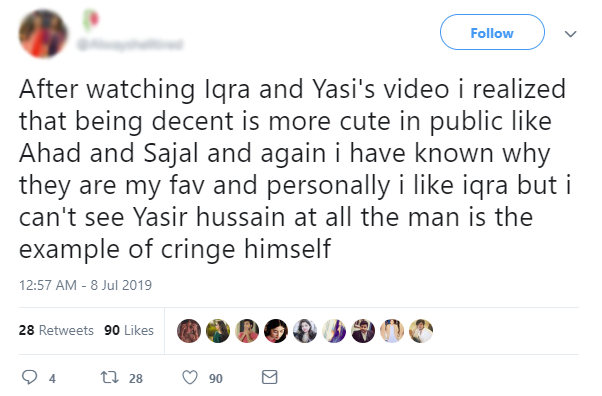Open liker avatar with purple and white streaks
Viewport: 602px width, 396px height.
pos(334,331)
